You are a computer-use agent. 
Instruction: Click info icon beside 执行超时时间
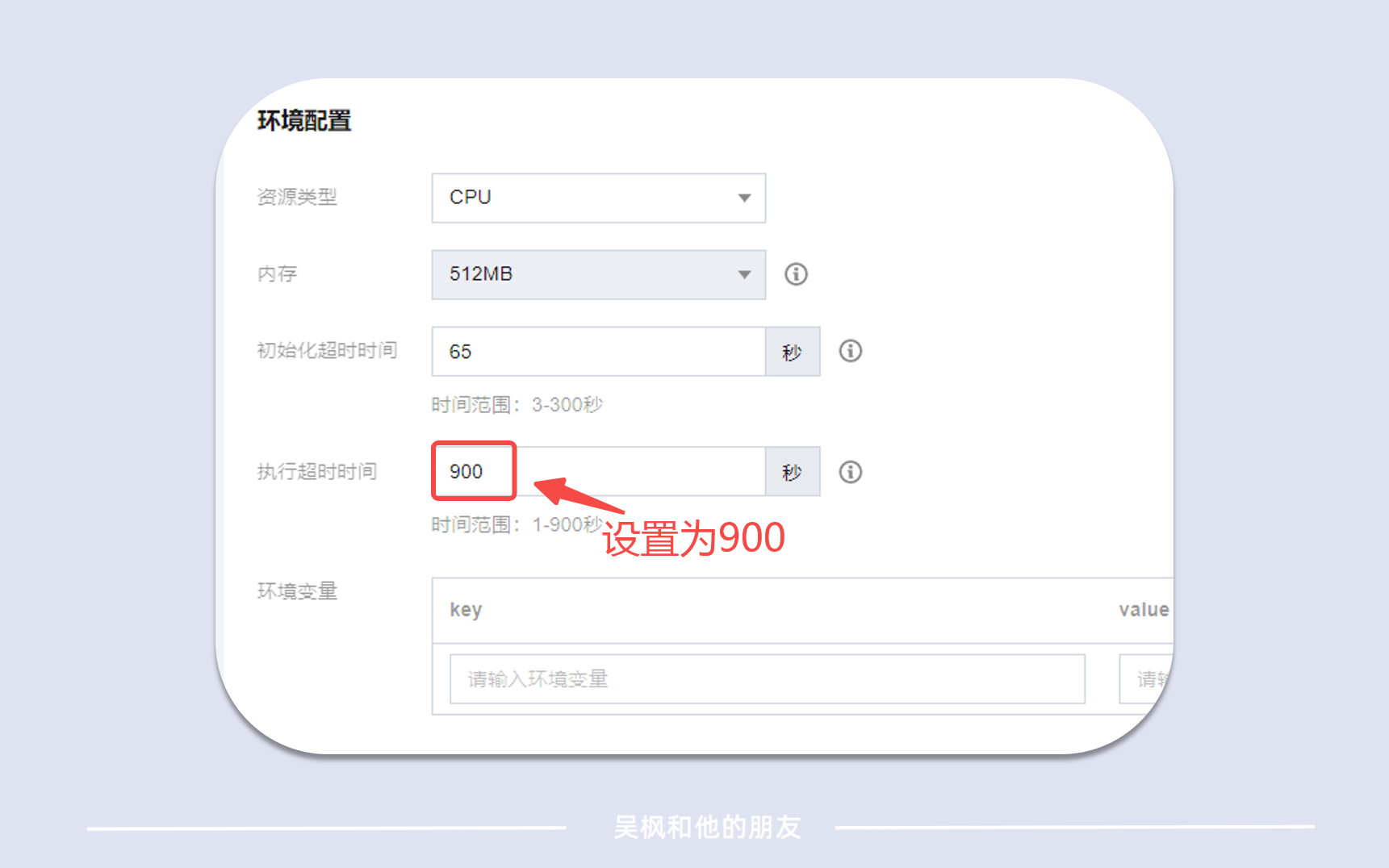(x=851, y=472)
